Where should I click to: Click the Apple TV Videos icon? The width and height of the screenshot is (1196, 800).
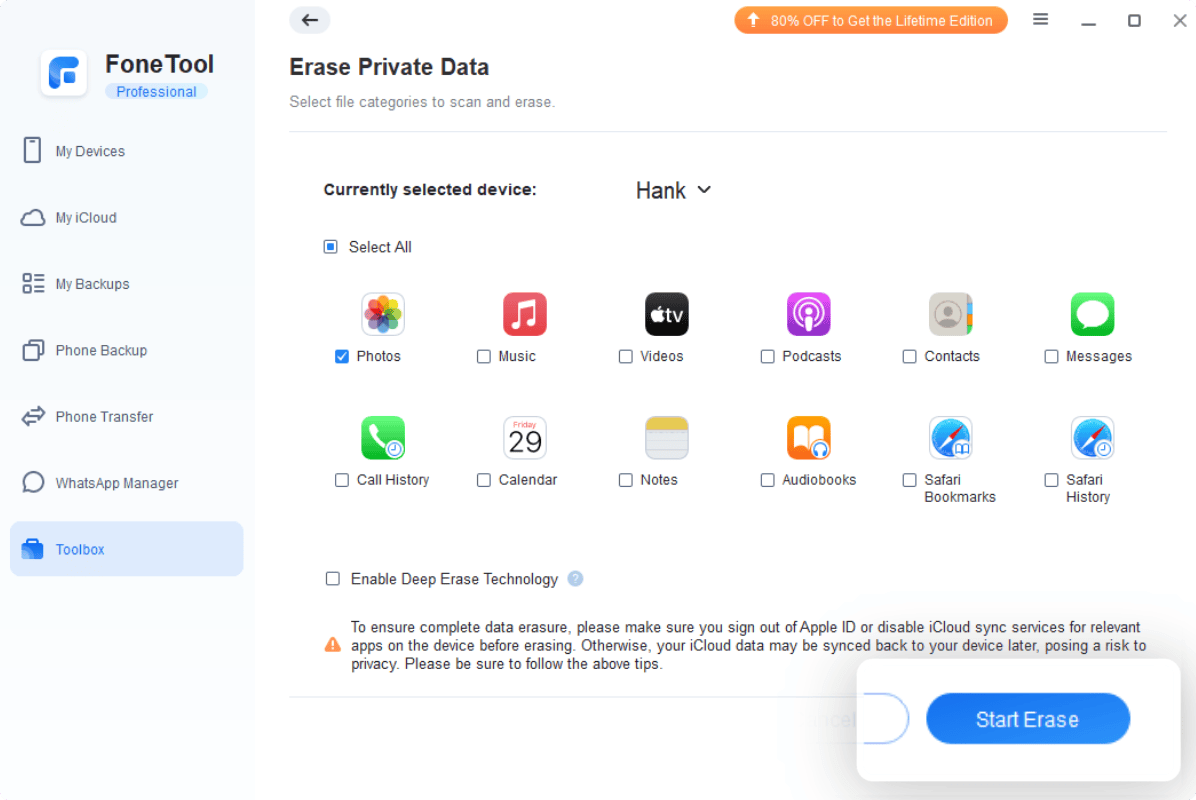pyautogui.click(x=667, y=314)
